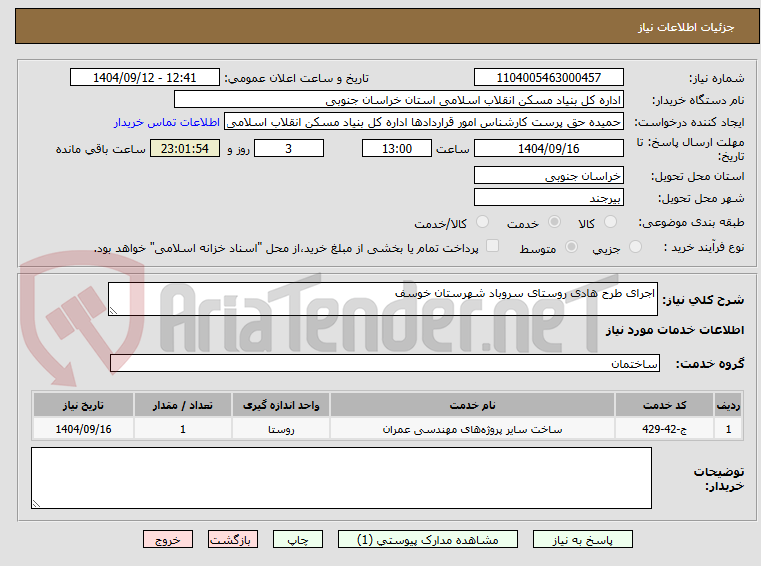Click the تعداد / مقدار column header
761x566 pixels.
(x=182, y=405)
